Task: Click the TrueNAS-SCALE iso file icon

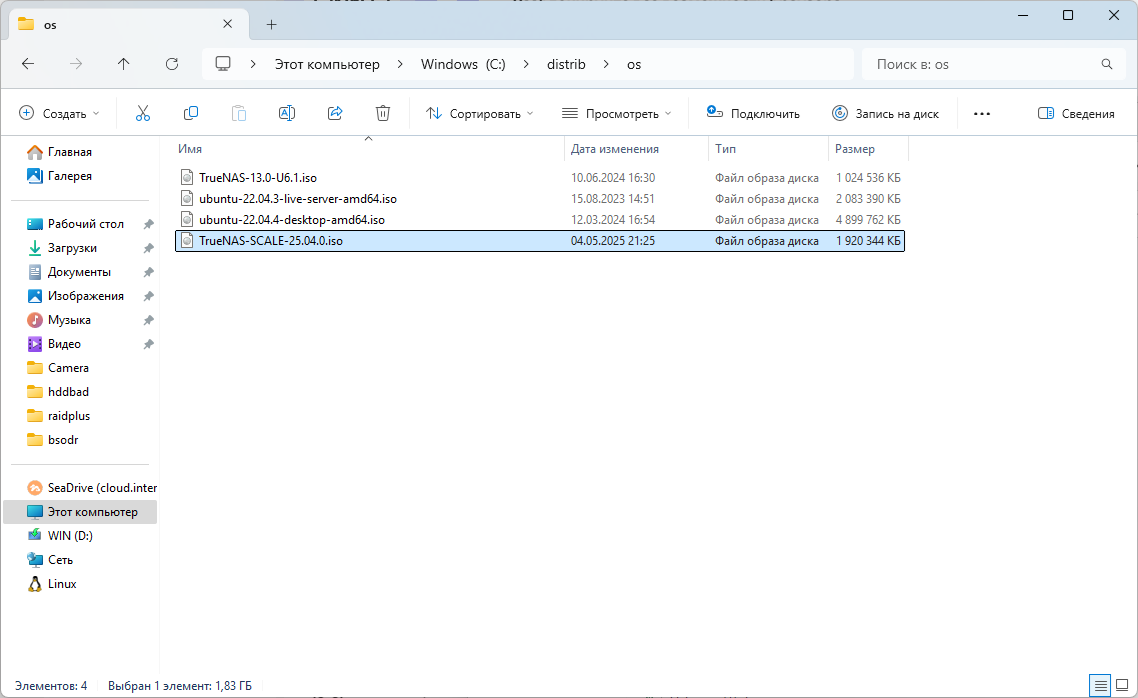Action: click(x=187, y=240)
